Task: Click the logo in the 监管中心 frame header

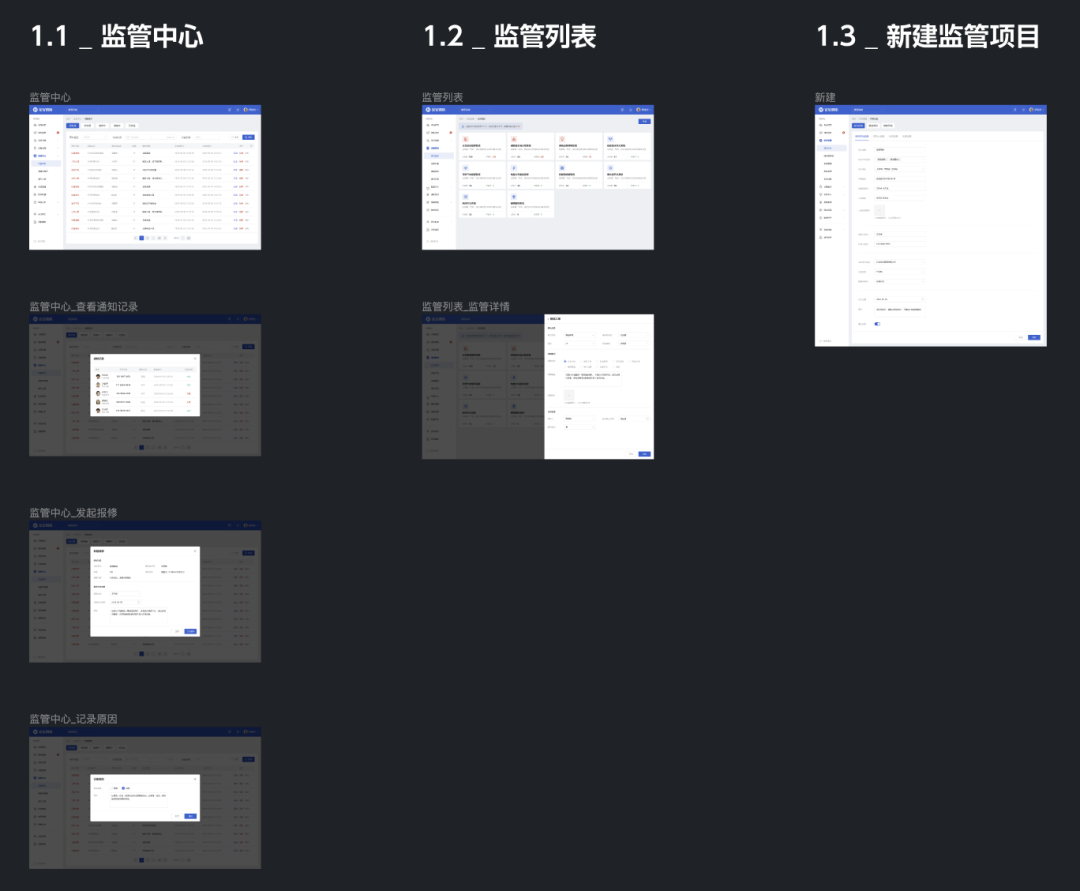Action: point(34,109)
